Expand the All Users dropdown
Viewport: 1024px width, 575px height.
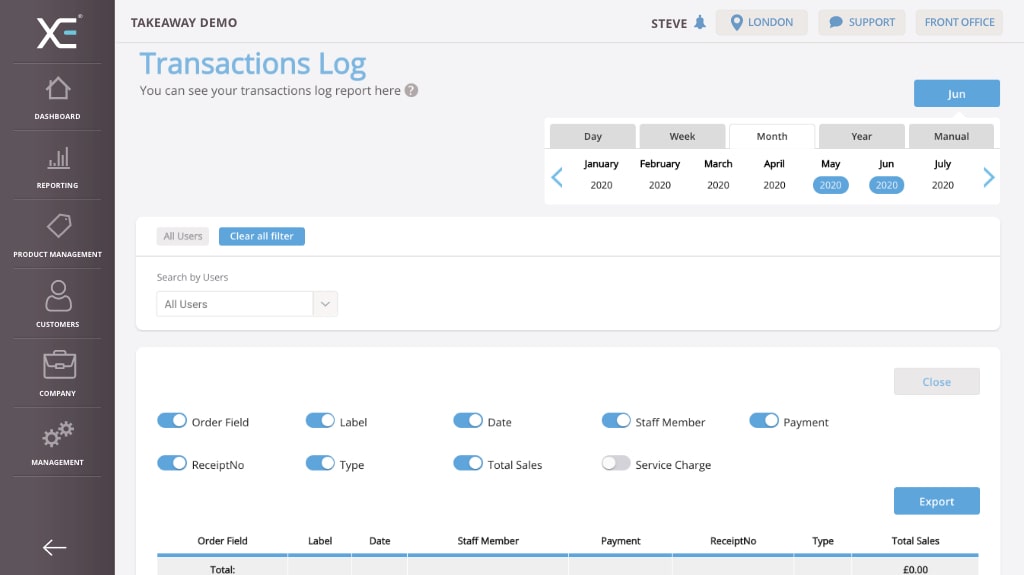point(326,304)
